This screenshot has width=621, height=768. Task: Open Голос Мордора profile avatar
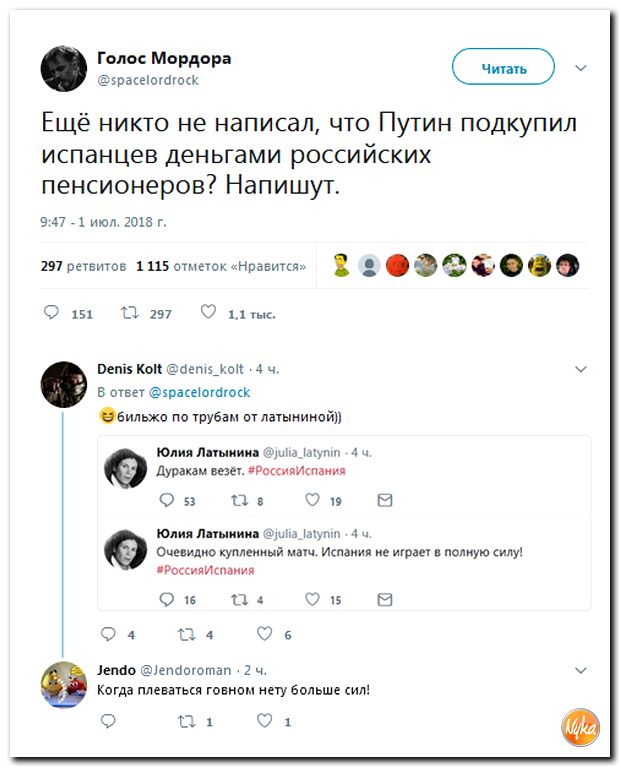(63, 68)
